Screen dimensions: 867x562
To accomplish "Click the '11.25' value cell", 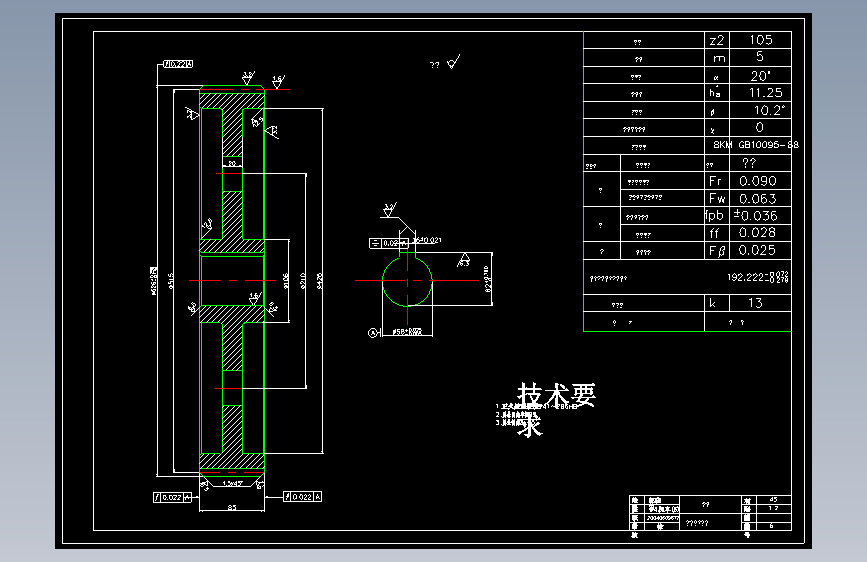I will click(760, 92).
